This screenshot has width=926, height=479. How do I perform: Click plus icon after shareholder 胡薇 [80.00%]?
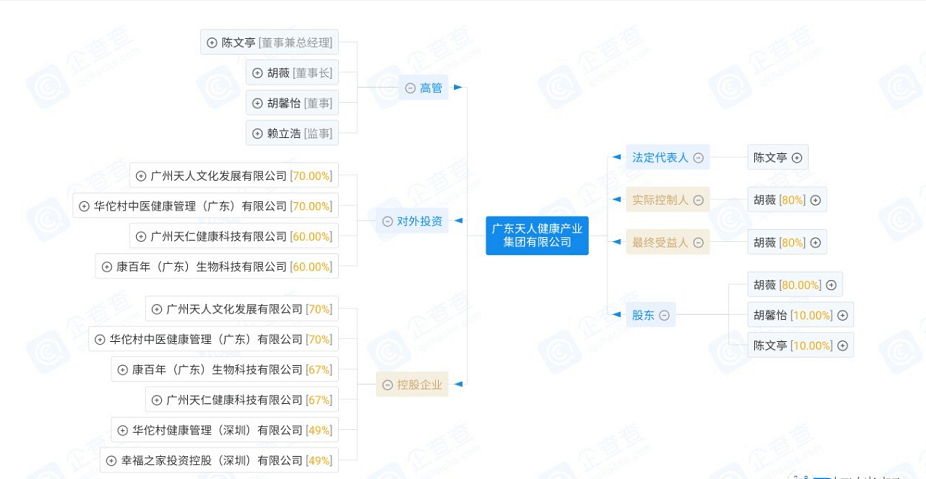coord(831,285)
